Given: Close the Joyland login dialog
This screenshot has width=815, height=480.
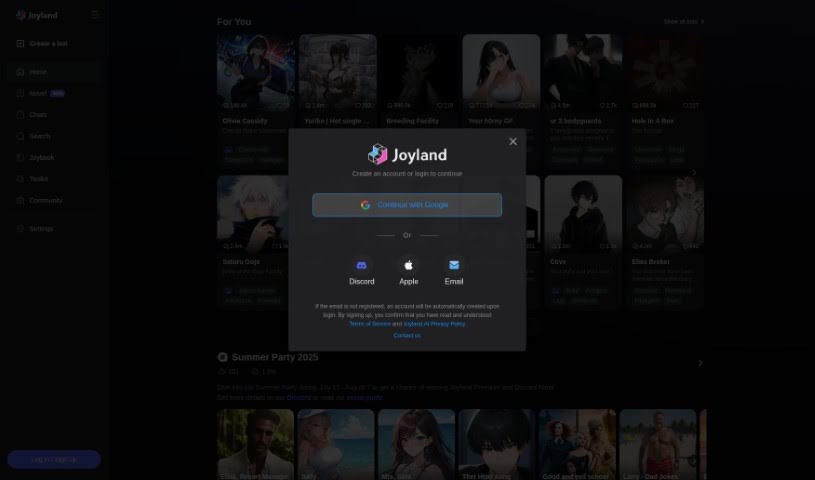Looking at the screenshot, I should pyautogui.click(x=513, y=141).
